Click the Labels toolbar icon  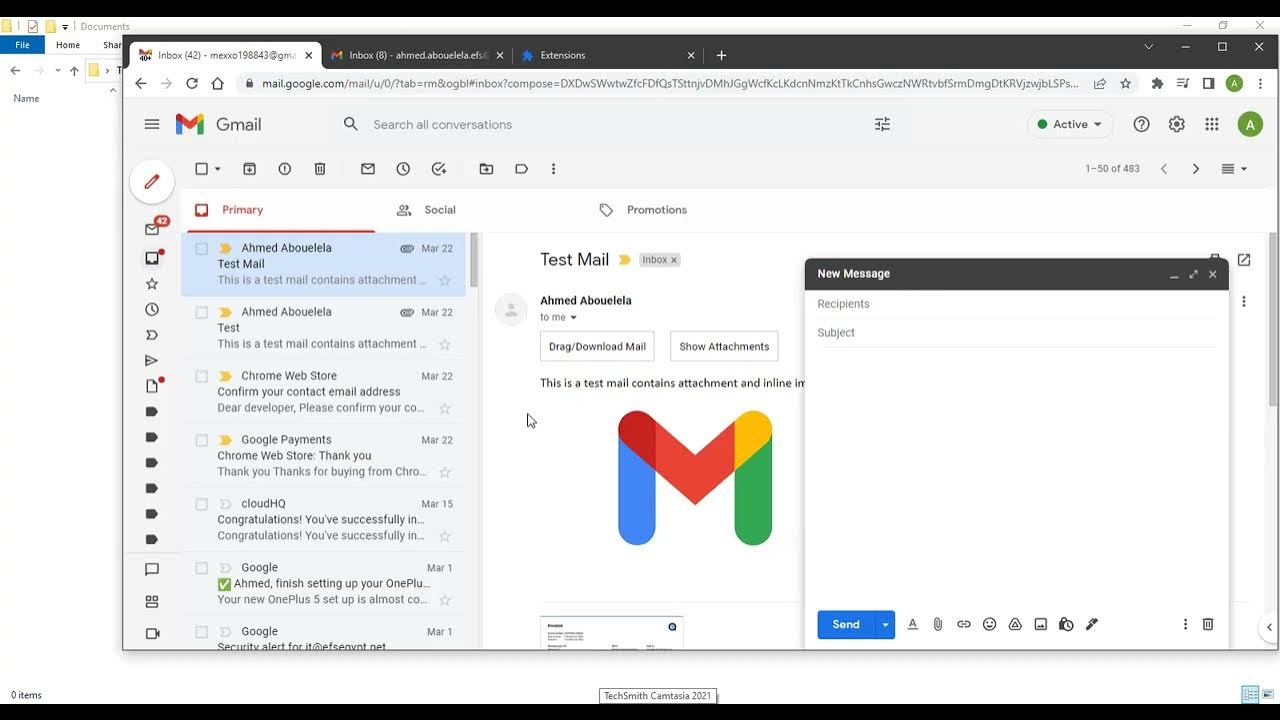tap(521, 169)
